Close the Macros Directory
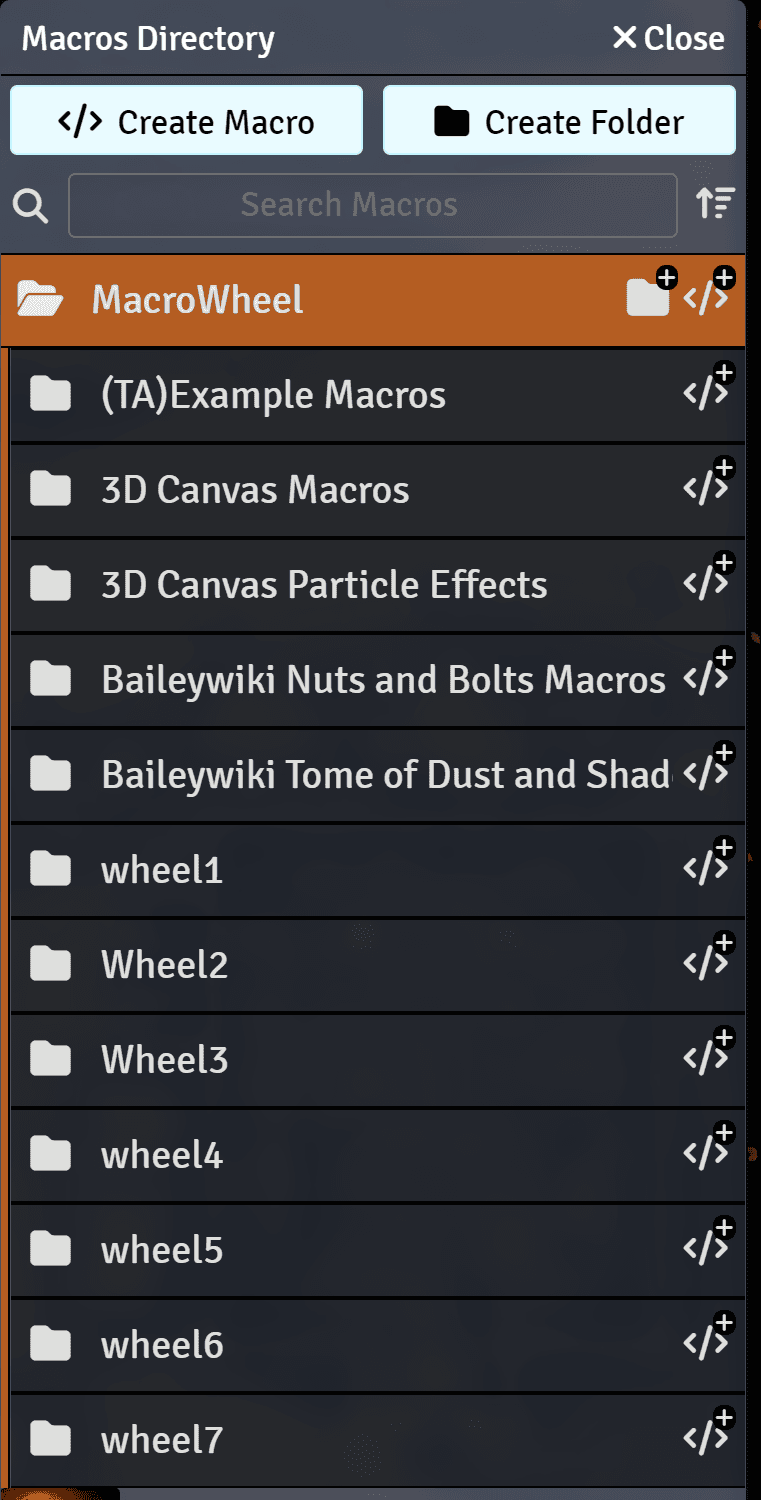The height and width of the screenshot is (1500, 761). click(668, 38)
